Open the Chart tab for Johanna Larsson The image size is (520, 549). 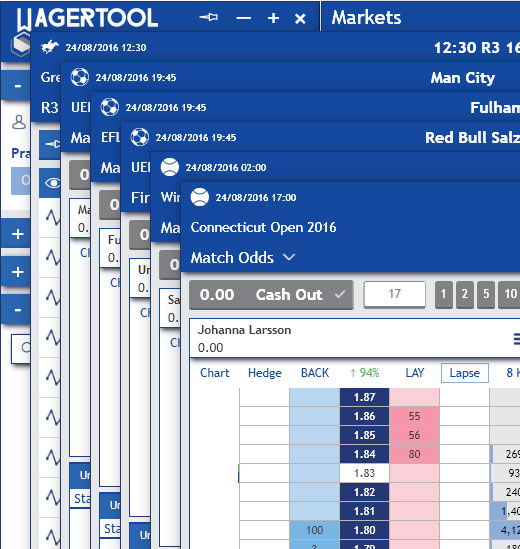click(215, 373)
